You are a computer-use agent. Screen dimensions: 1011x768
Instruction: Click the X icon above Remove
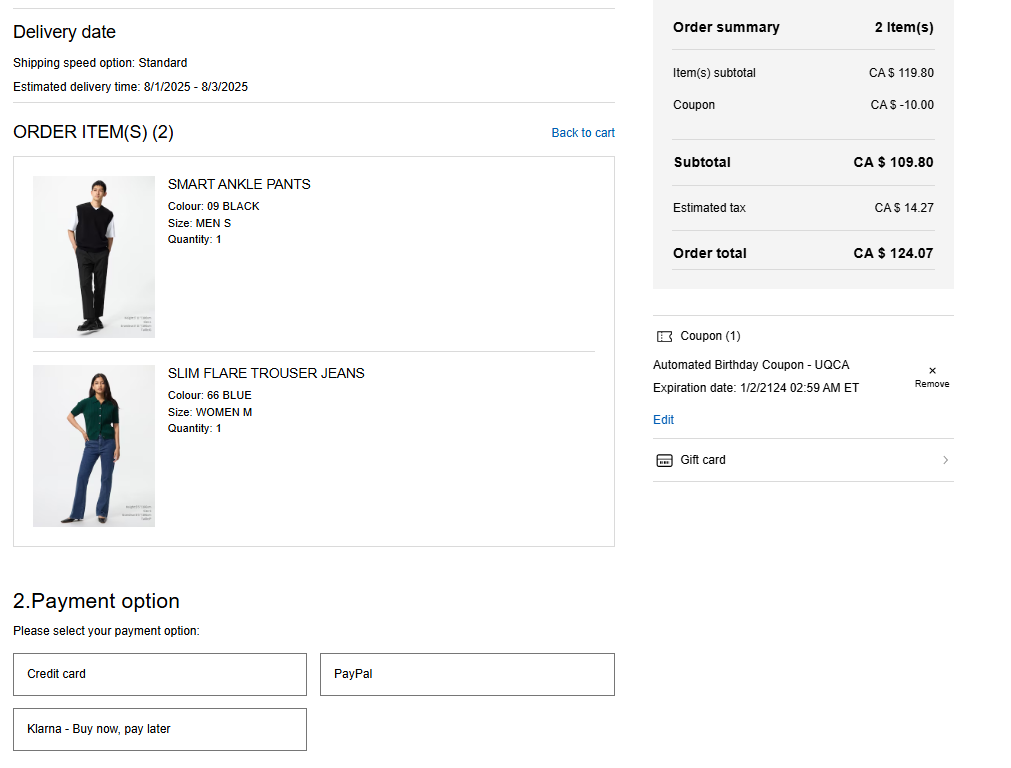[932, 371]
